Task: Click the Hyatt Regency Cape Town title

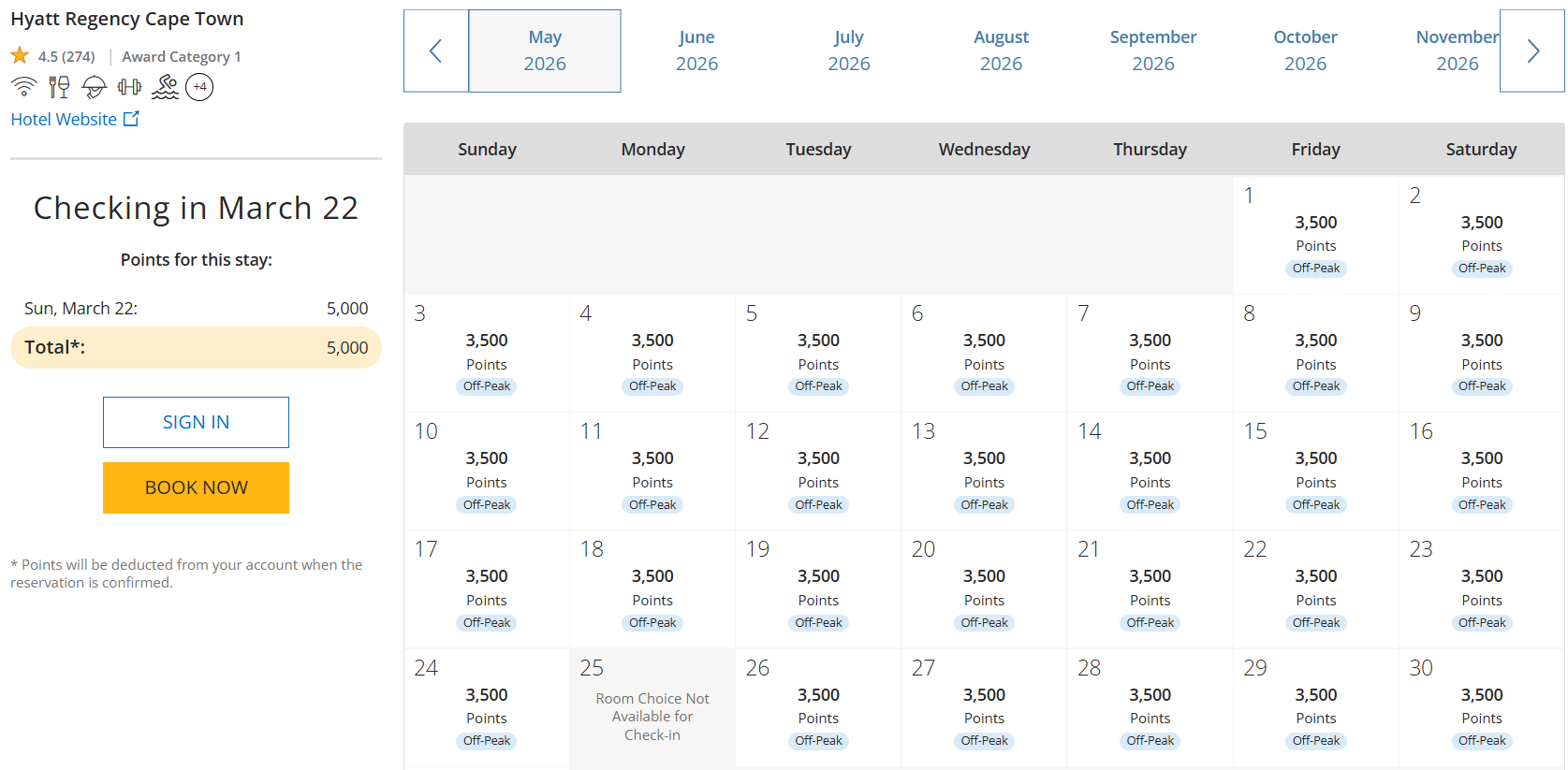Action: (127, 19)
